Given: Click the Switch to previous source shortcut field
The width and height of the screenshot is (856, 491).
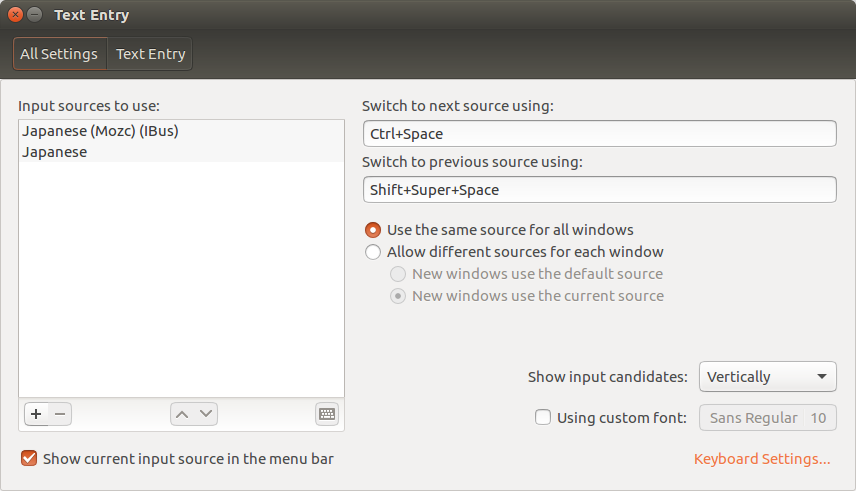Looking at the screenshot, I should click(599, 189).
